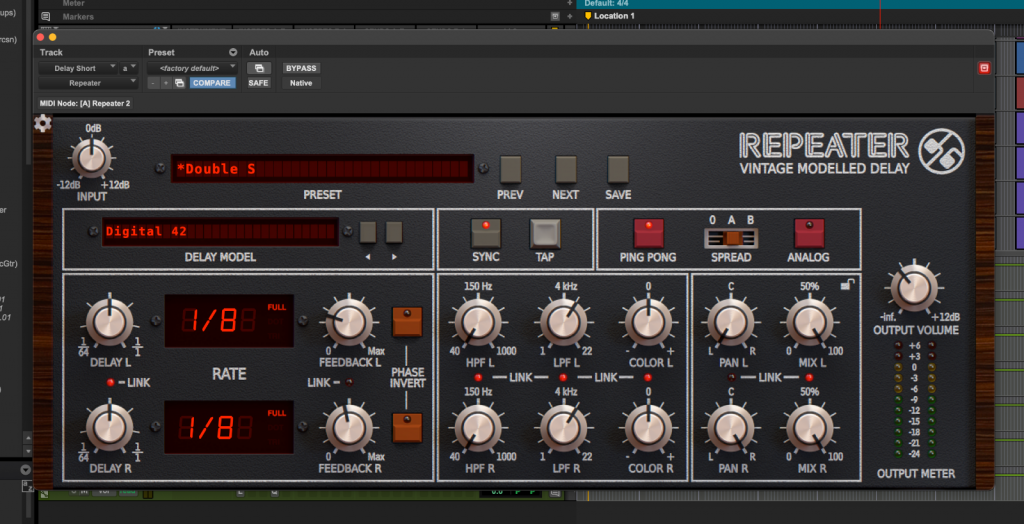The image size is (1024, 524).
Task: Click the MIDI Node Repeater 2 label
Action: [85, 103]
